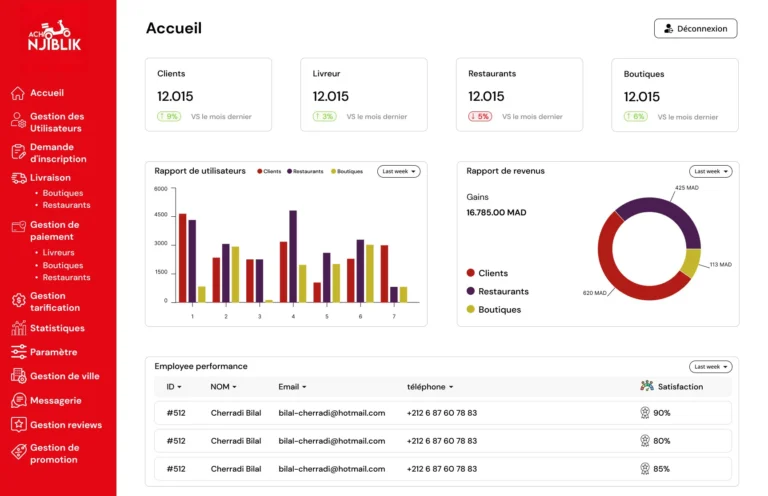Select Boutiques under Gestion de paiement

(x=63, y=265)
